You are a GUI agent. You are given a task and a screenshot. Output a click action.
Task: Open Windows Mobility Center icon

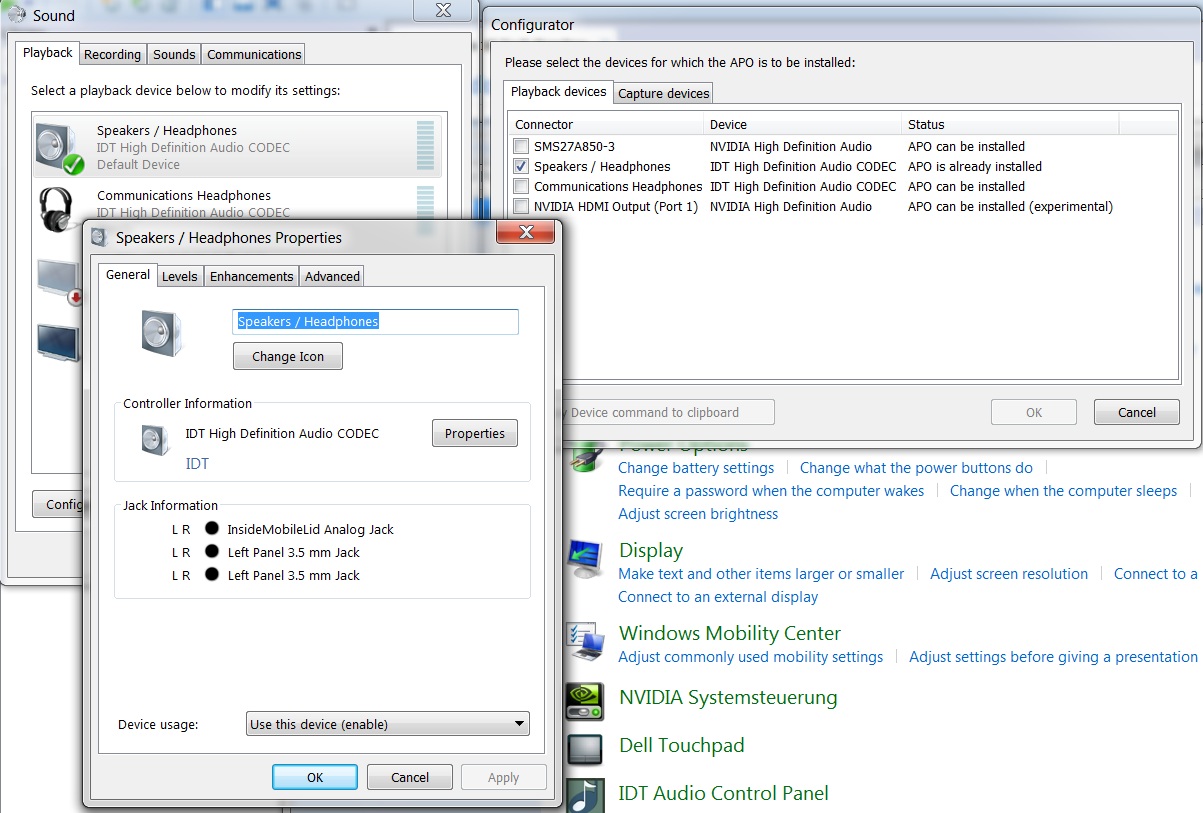click(x=585, y=641)
